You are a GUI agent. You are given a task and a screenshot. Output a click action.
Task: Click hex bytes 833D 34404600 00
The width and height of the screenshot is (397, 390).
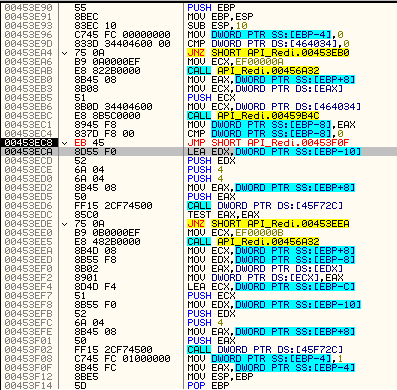122,43
